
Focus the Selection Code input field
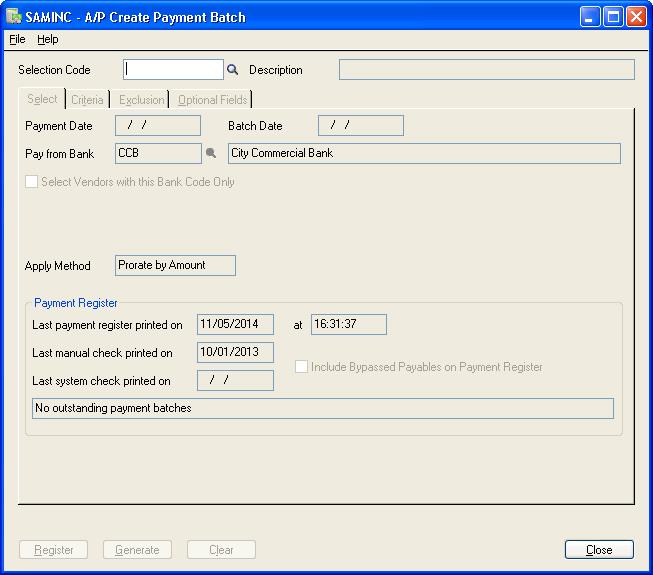[x=173, y=70]
